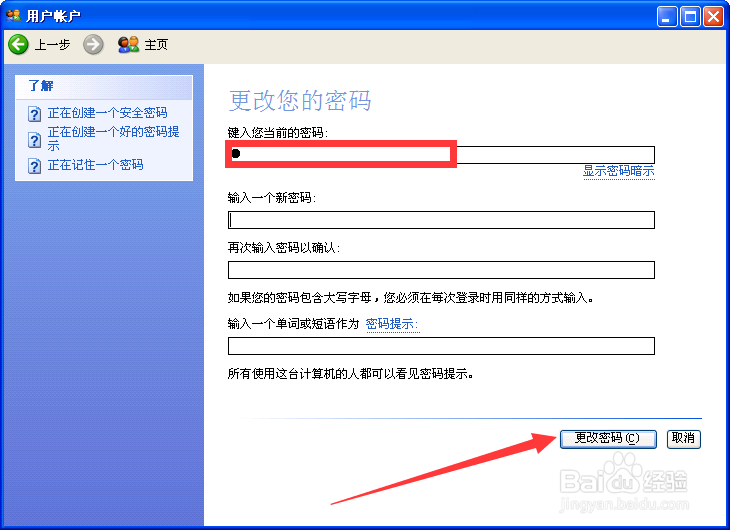Click the 用户帐户 title bar icon
The height and width of the screenshot is (530, 730).
[x=13, y=16]
